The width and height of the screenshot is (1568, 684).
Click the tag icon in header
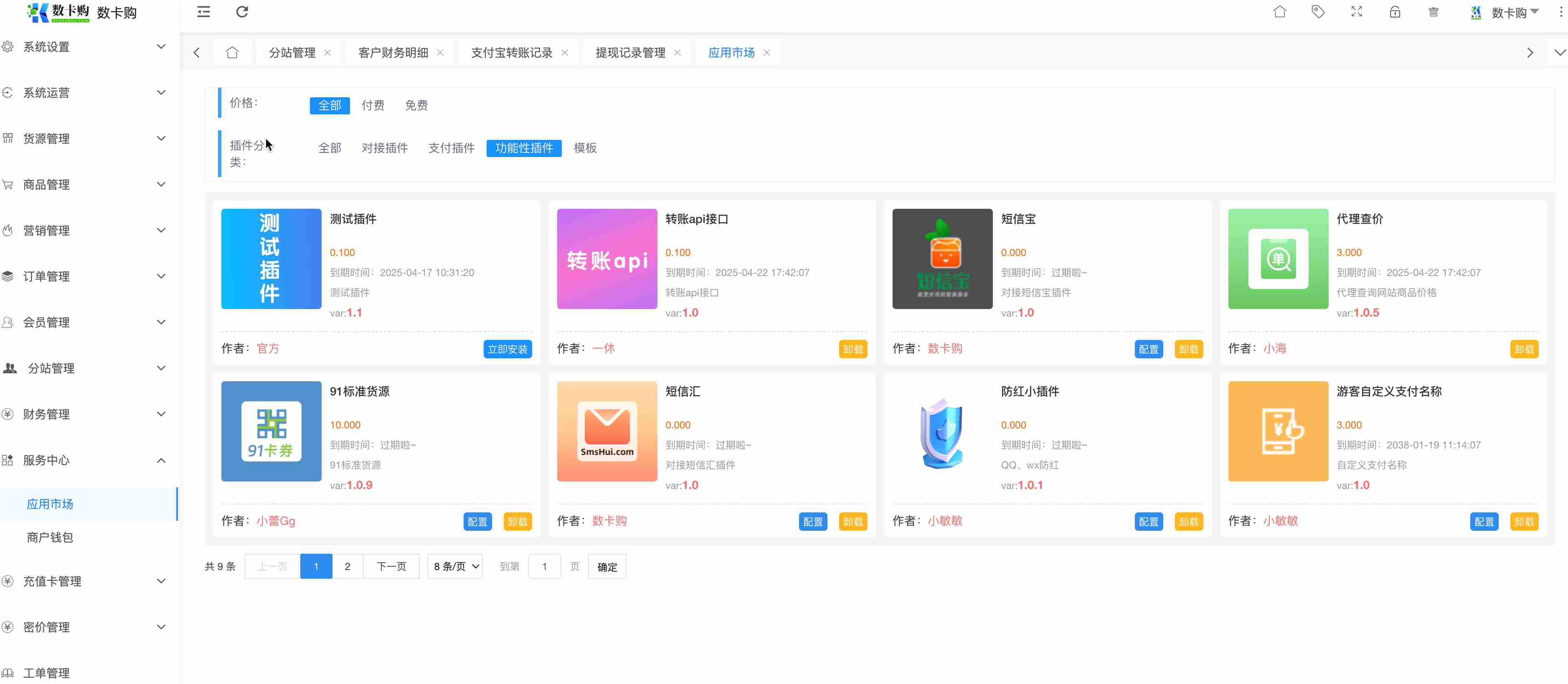coord(1318,12)
